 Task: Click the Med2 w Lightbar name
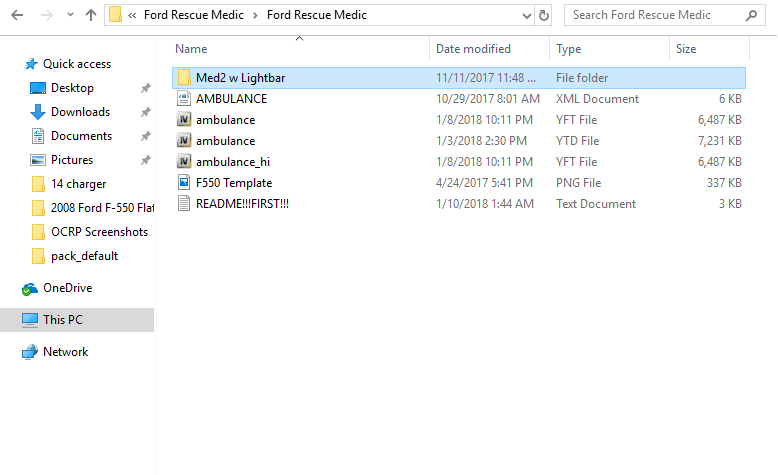pyautogui.click(x=241, y=78)
